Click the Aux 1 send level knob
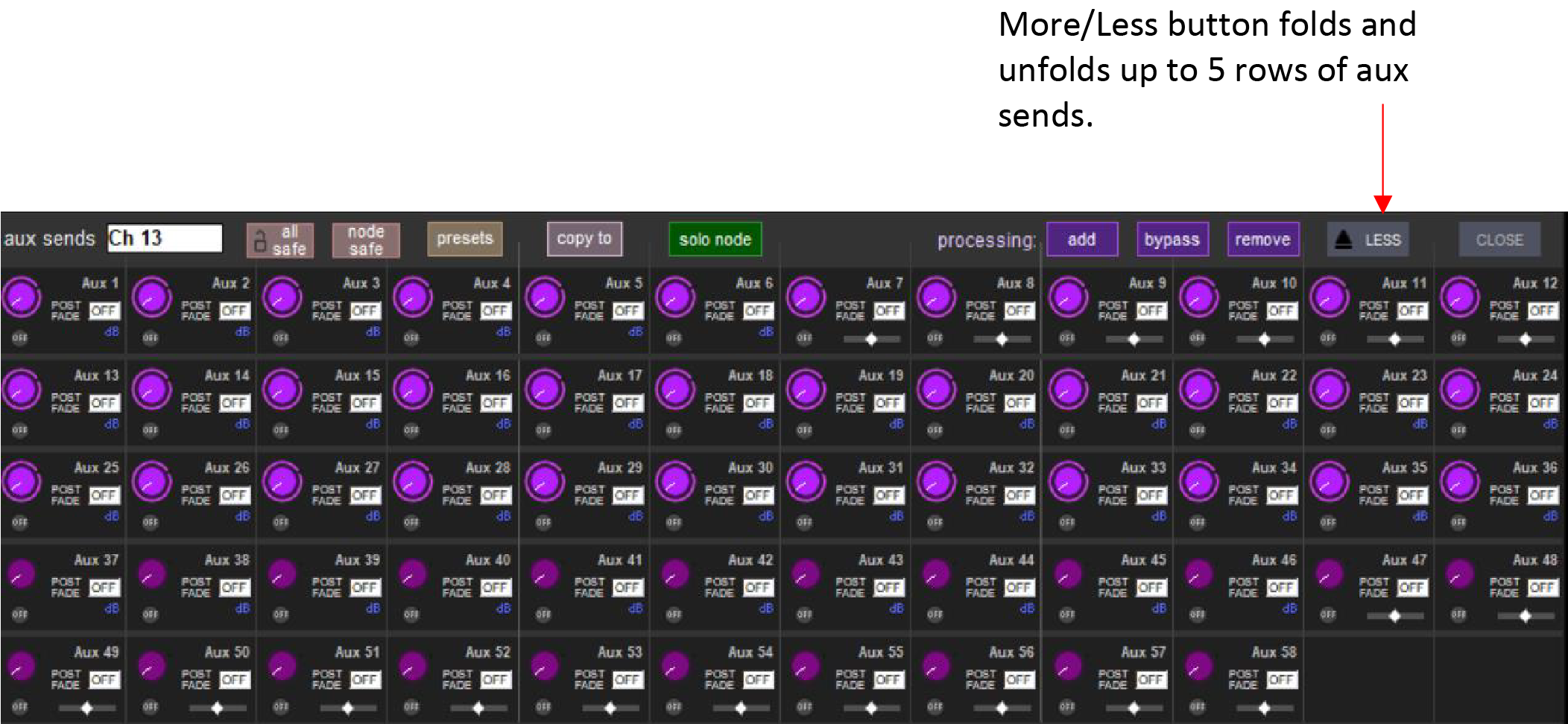 tap(22, 298)
